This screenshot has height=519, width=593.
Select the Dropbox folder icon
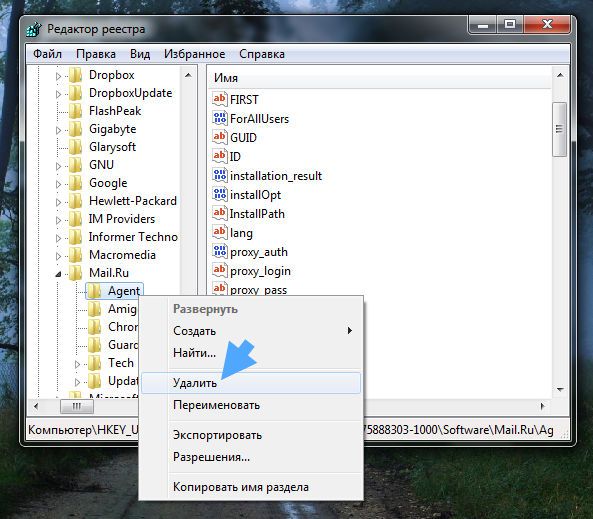tap(75, 75)
